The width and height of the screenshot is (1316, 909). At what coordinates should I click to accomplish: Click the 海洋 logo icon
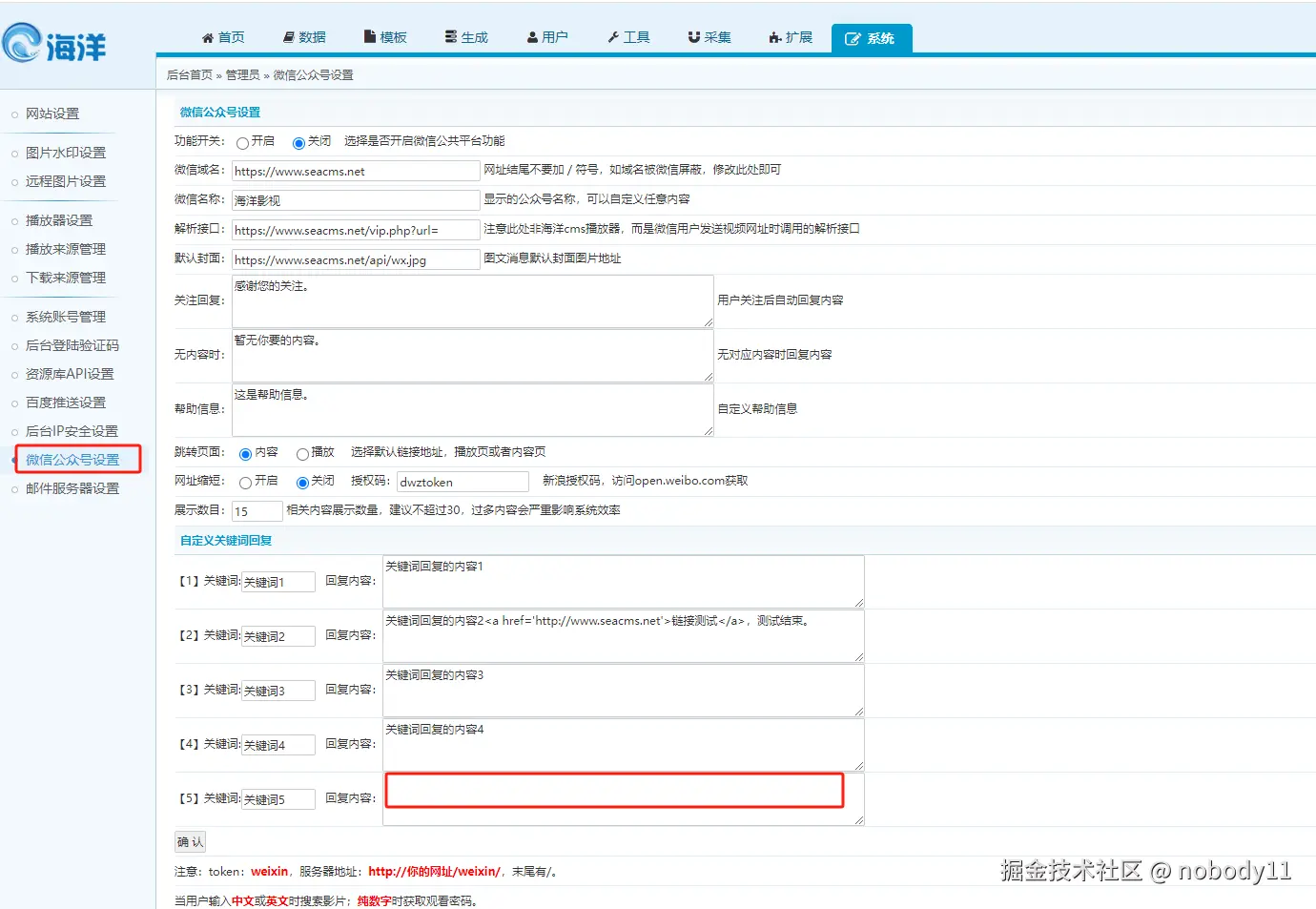pyautogui.click(x=54, y=44)
